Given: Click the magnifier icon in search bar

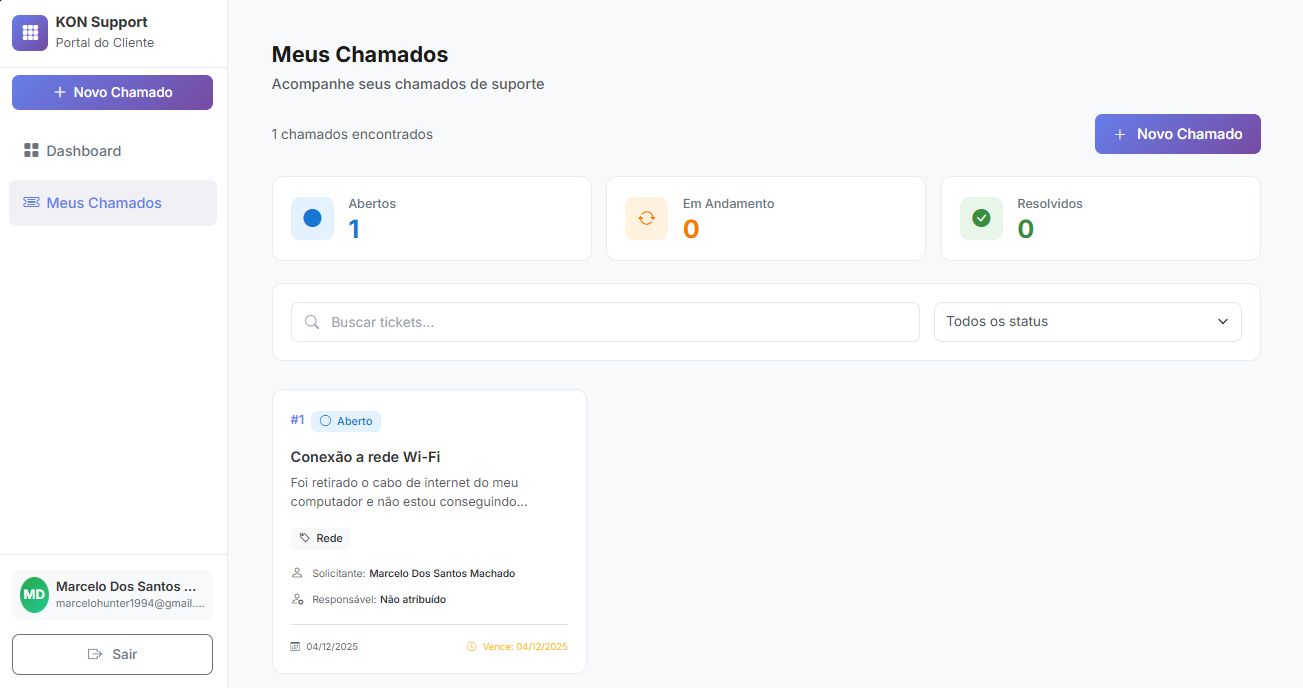Looking at the screenshot, I should point(312,322).
